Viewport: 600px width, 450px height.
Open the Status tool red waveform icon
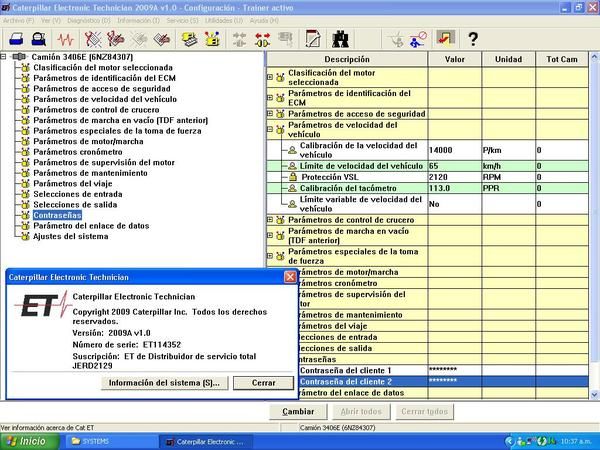tap(66, 39)
